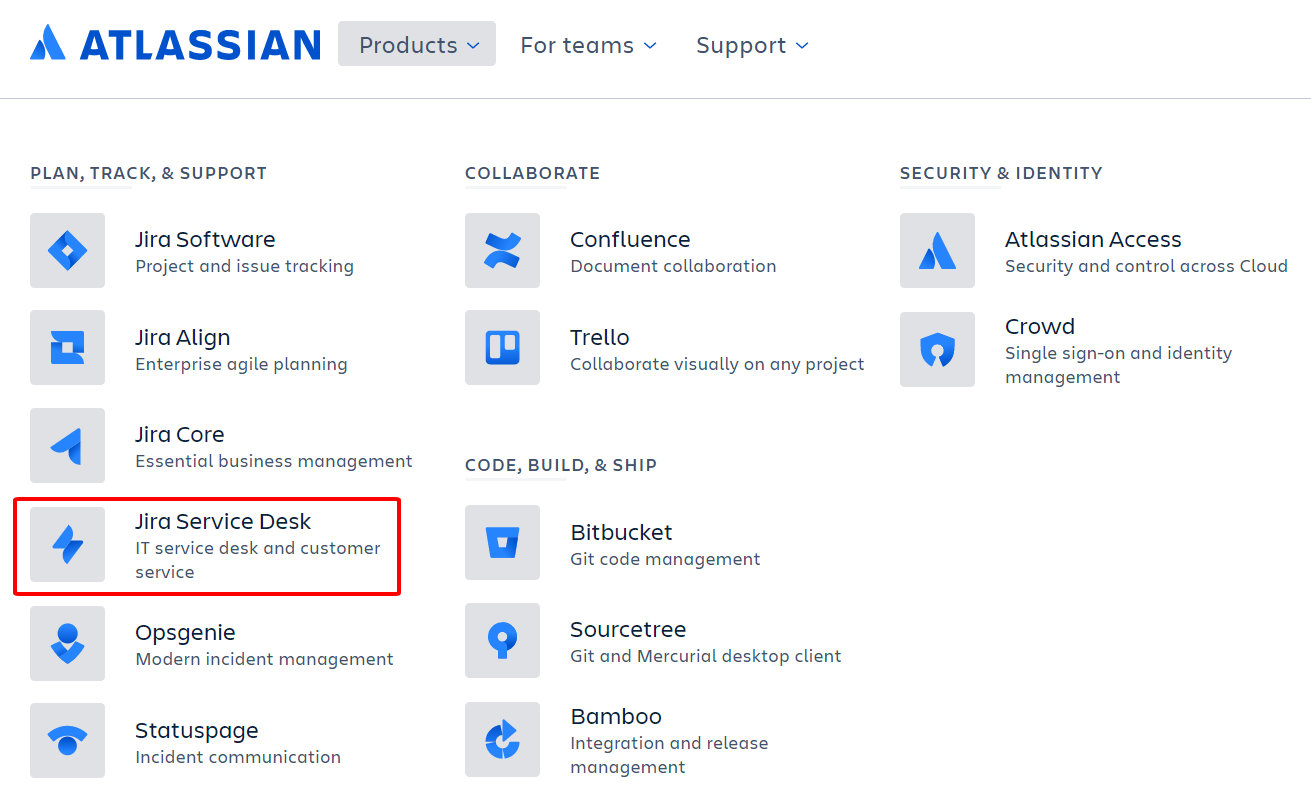Click the Jira Align icon
Viewport: 1311px width, 797px height.
point(67,348)
